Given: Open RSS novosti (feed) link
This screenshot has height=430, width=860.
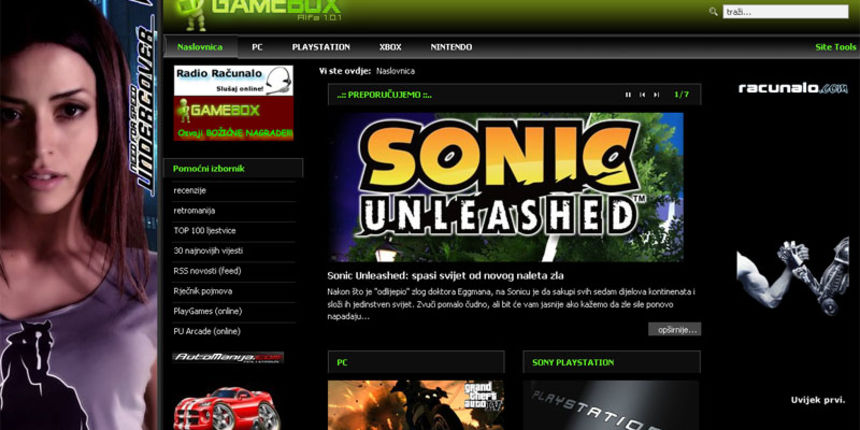Looking at the screenshot, I should coord(207,271).
